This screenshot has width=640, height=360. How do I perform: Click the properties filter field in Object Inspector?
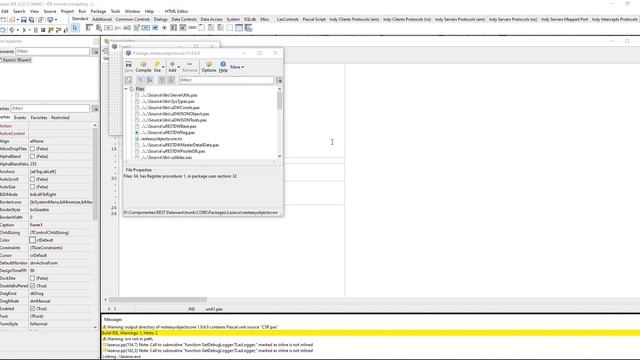click(x=50, y=108)
